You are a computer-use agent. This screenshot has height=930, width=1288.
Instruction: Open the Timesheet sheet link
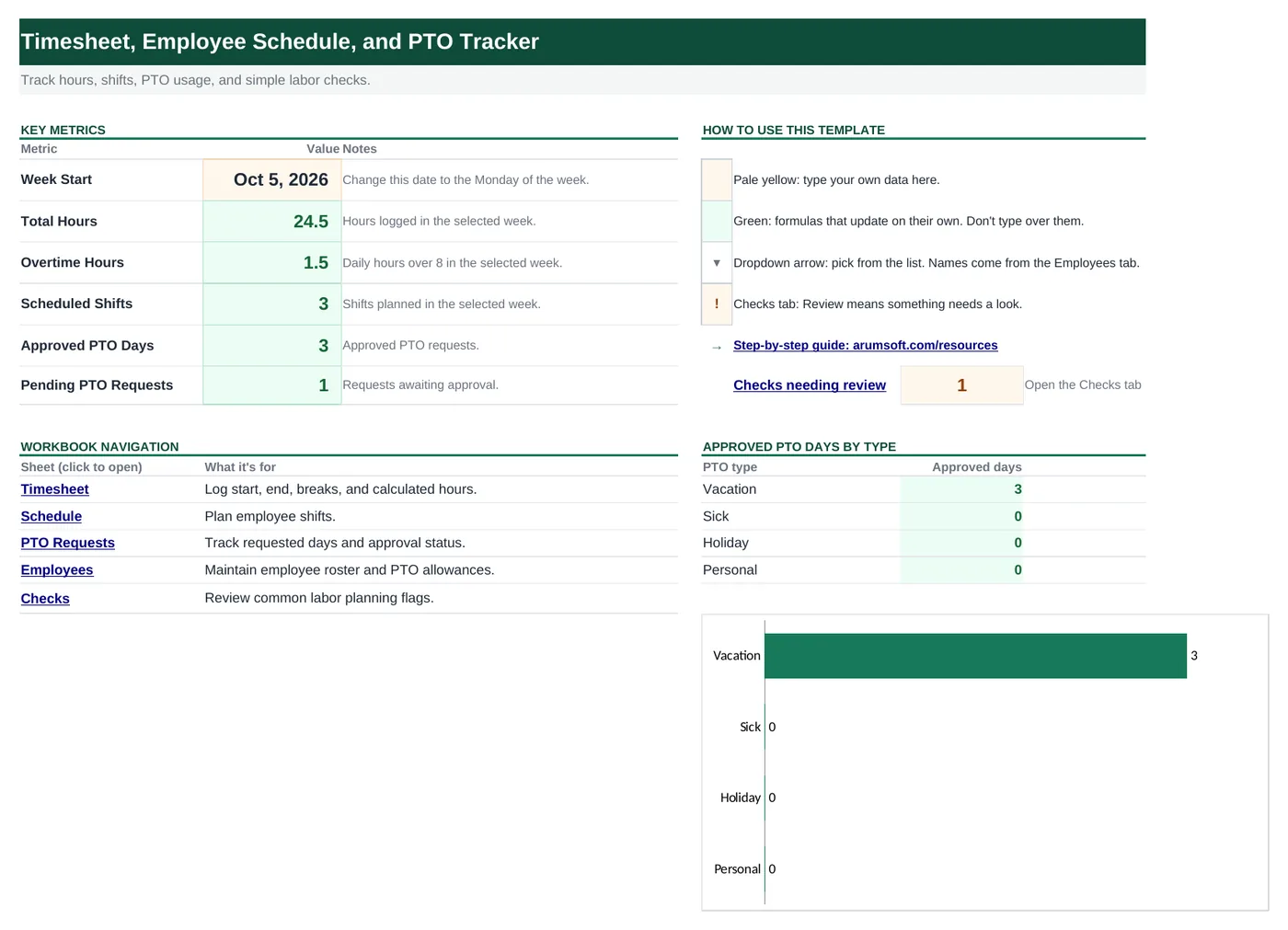[55, 489]
